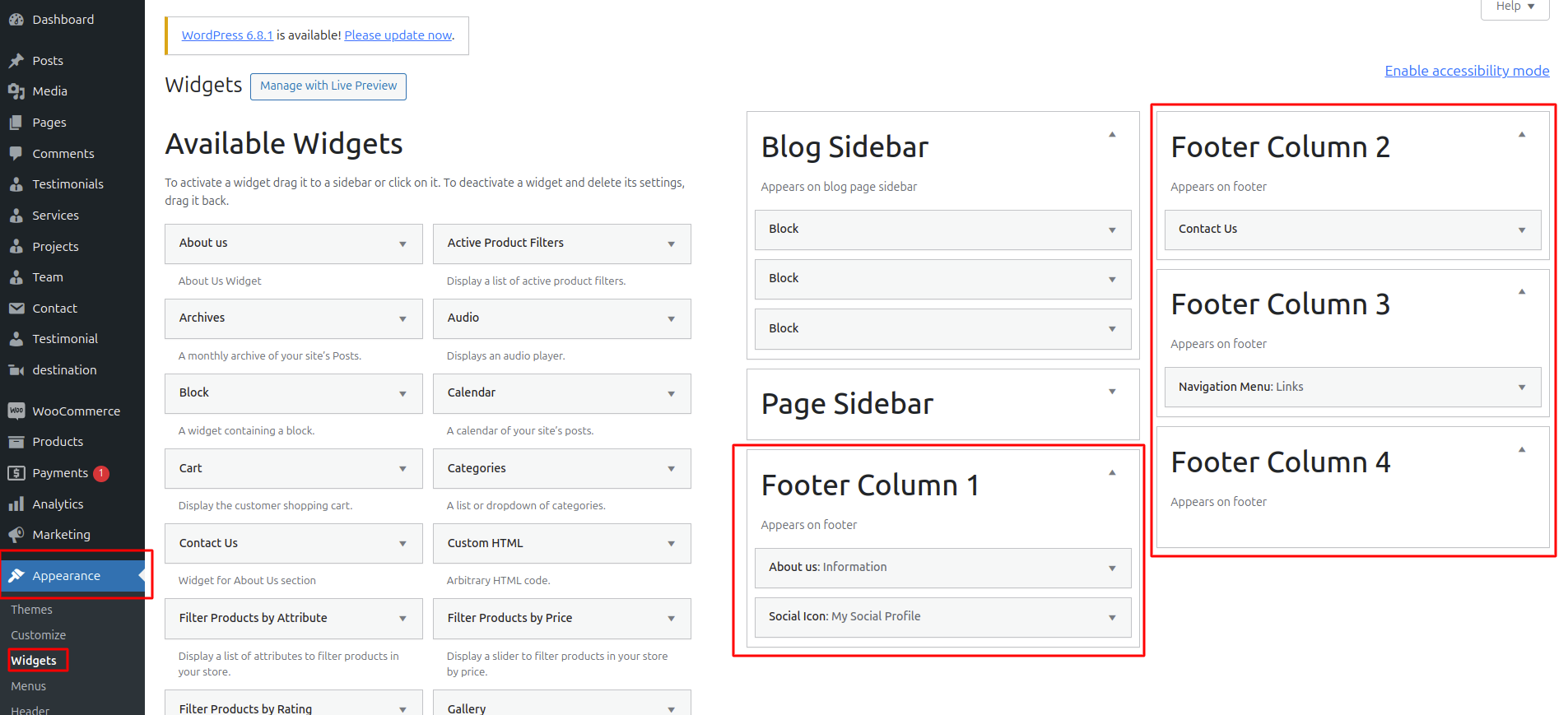Open the Customize submenu item
1568x715 pixels.
(x=38, y=635)
